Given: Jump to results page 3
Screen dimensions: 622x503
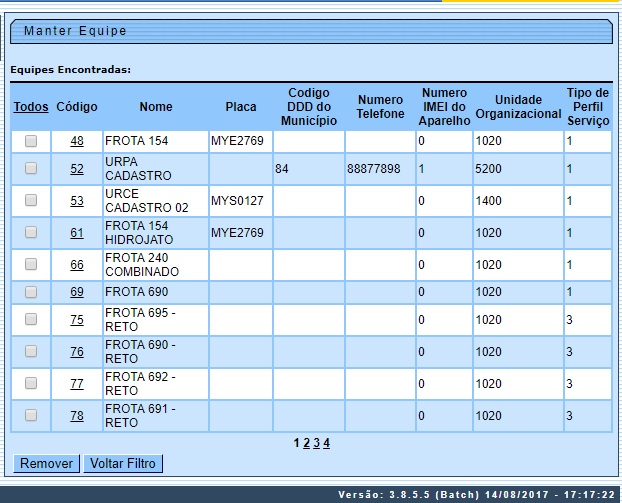Looking at the screenshot, I should [316, 443].
